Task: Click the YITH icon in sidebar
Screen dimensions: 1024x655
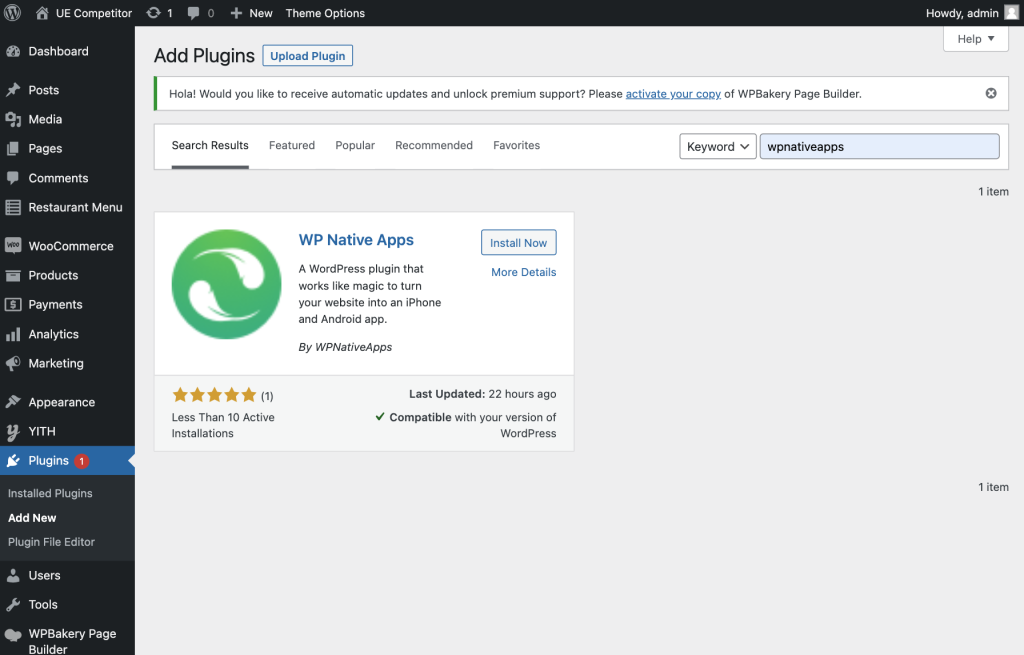Action: click(x=13, y=432)
